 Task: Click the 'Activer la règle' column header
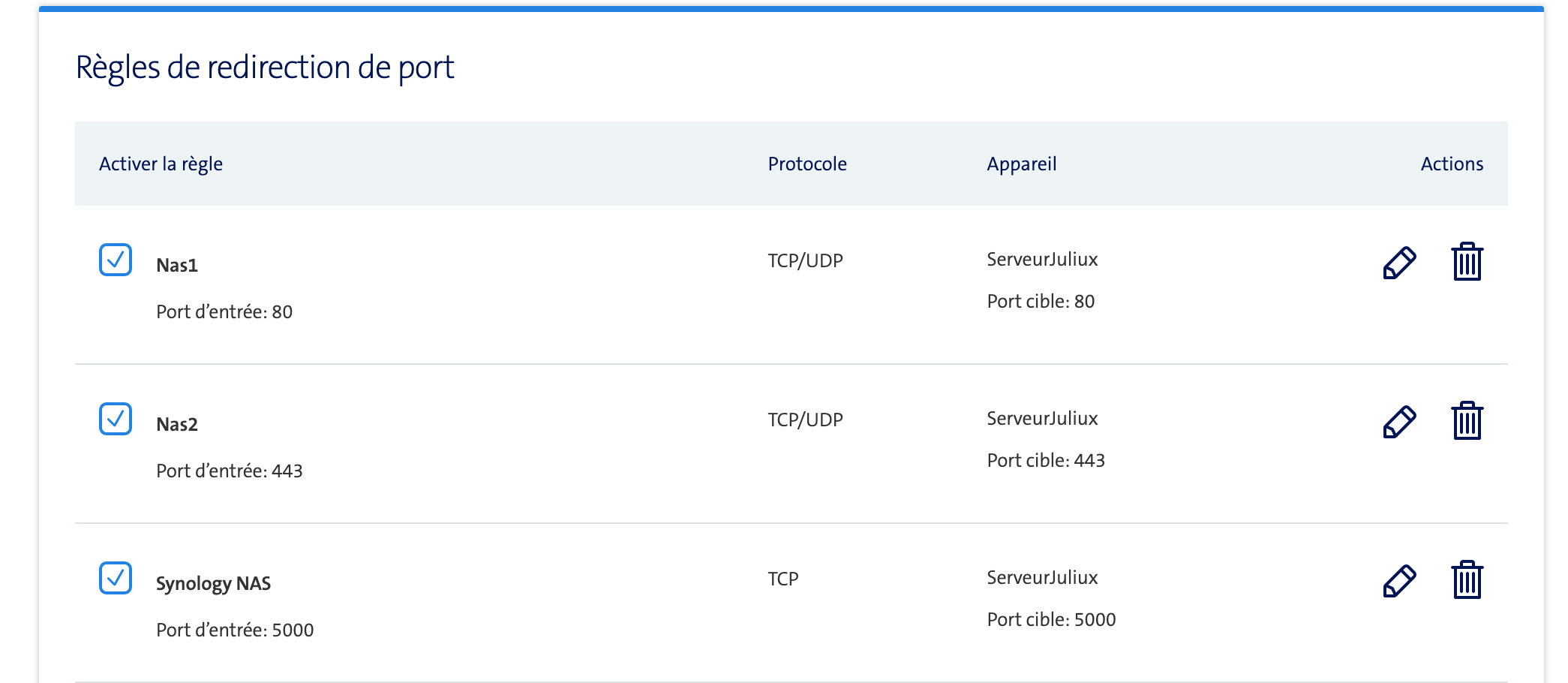pyautogui.click(x=161, y=164)
